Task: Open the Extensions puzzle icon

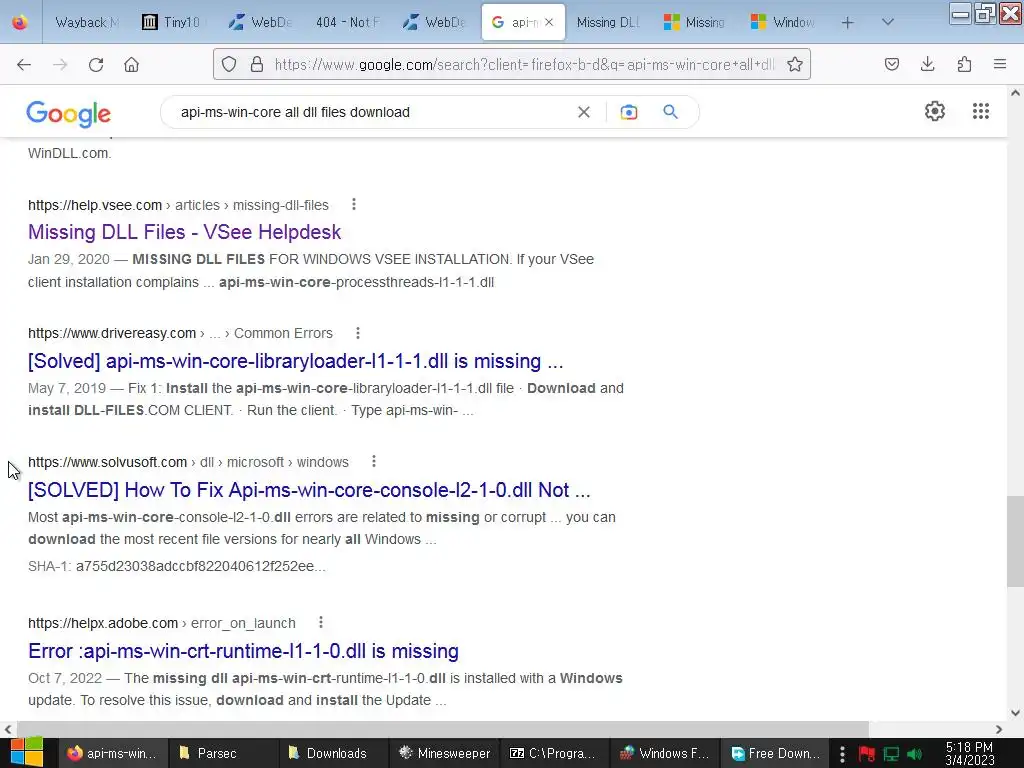Action: (965, 64)
